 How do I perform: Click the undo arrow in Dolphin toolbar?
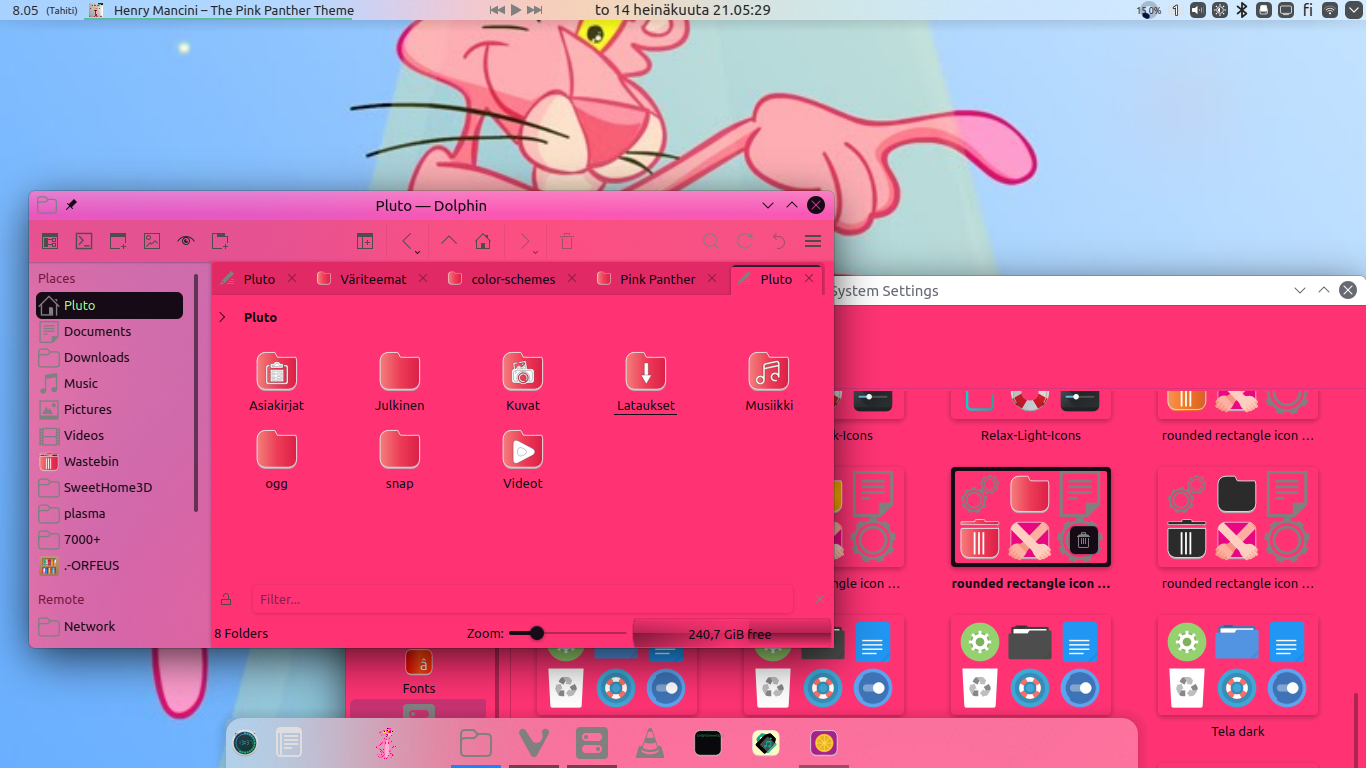tap(779, 241)
